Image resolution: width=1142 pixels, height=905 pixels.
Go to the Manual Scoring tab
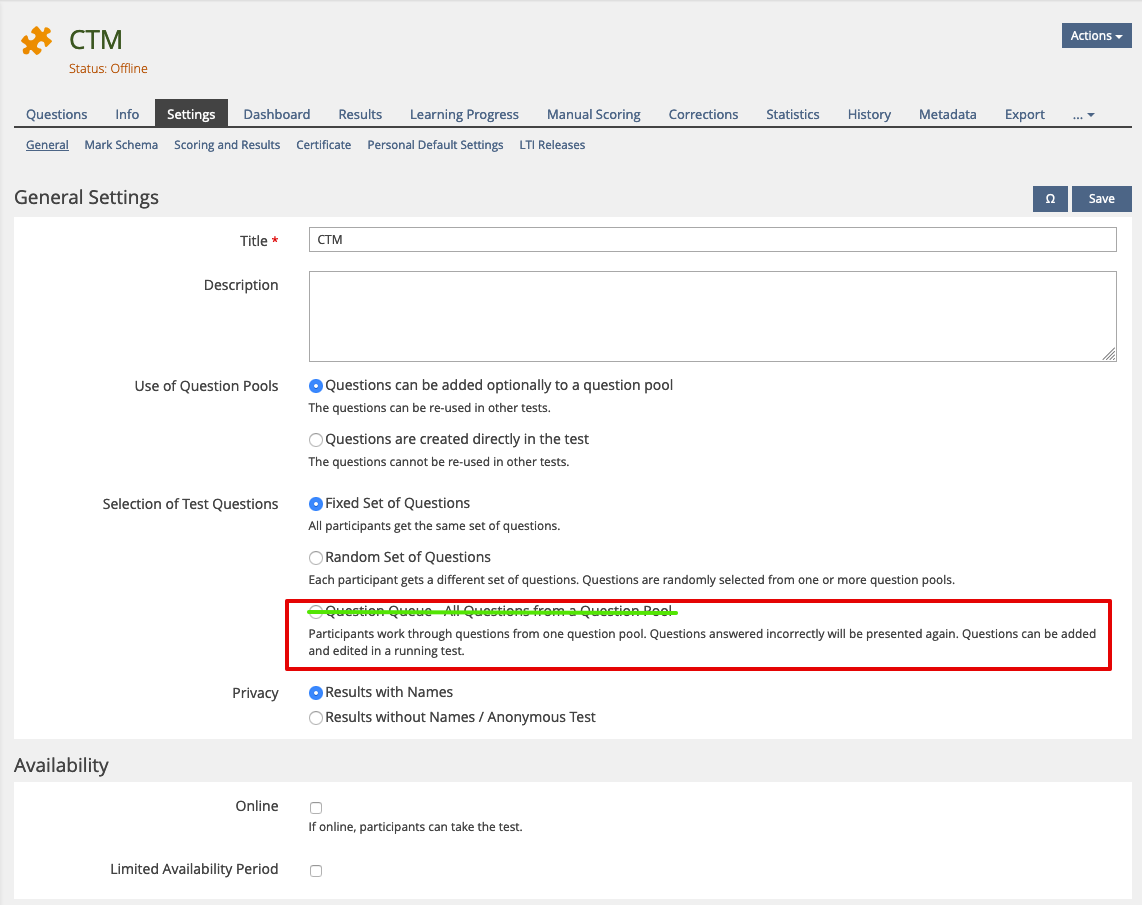click(594, 115)
